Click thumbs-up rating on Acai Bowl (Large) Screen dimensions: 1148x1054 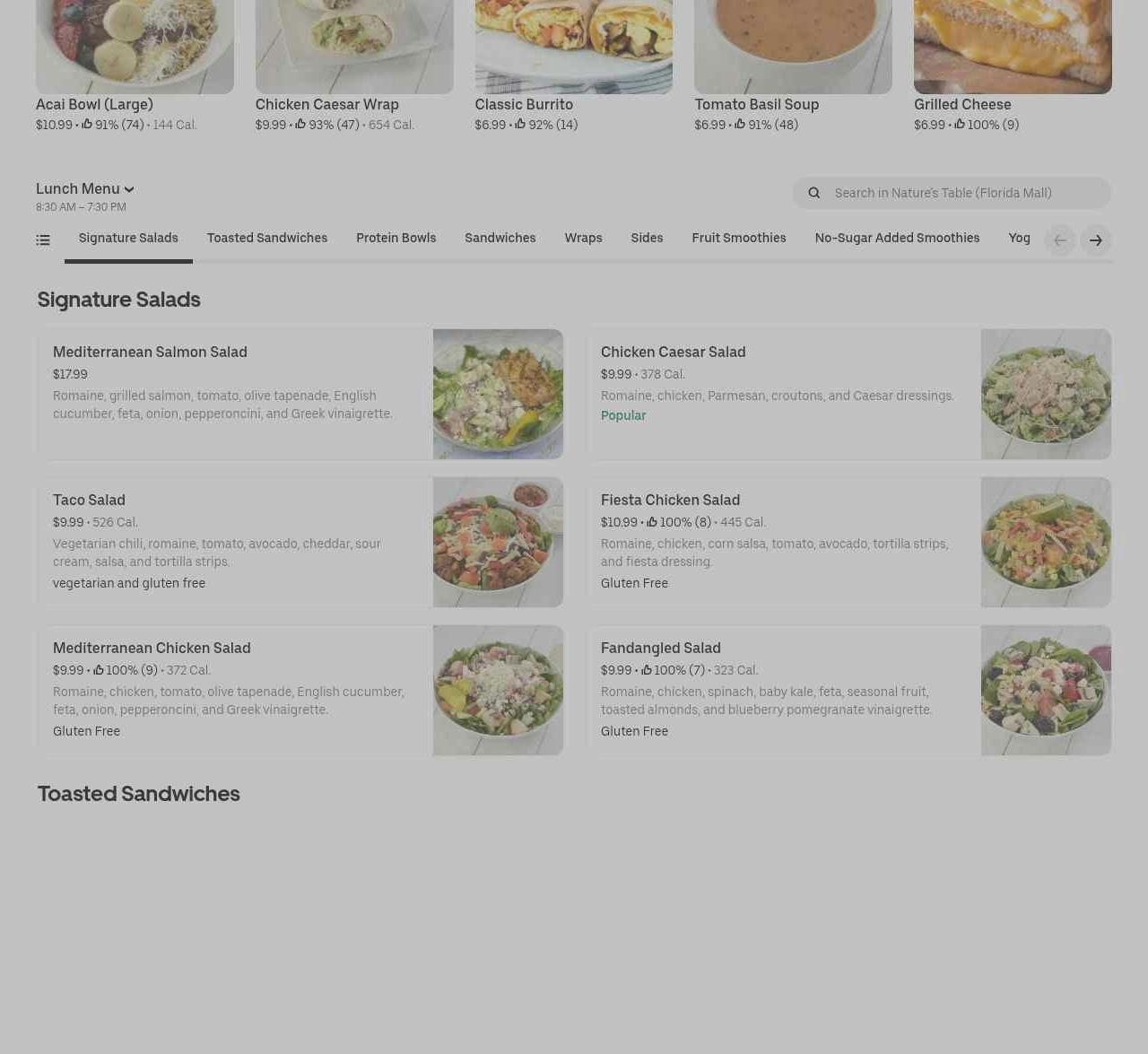[87, 125]
